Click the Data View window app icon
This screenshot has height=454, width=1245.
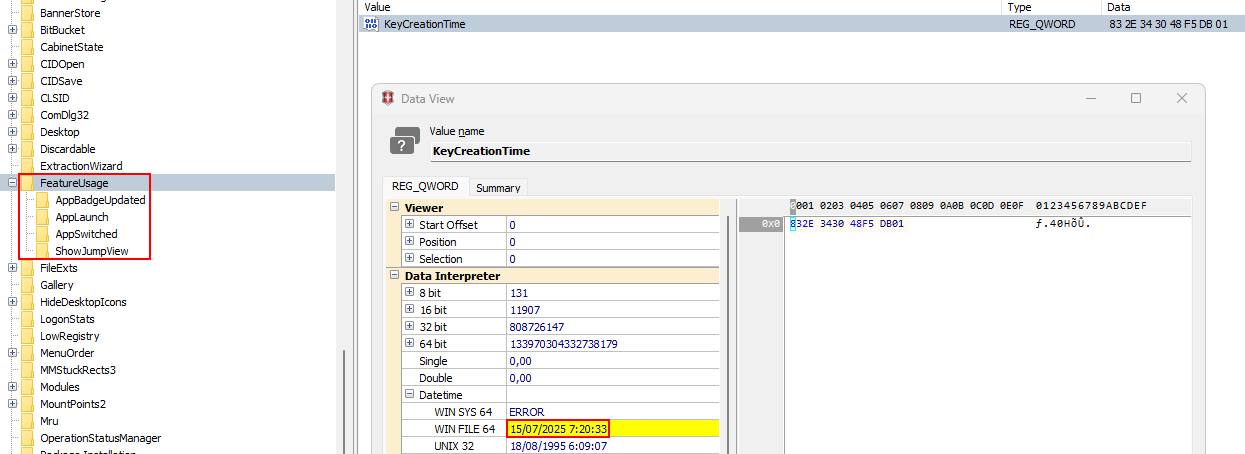pos(388,98)
